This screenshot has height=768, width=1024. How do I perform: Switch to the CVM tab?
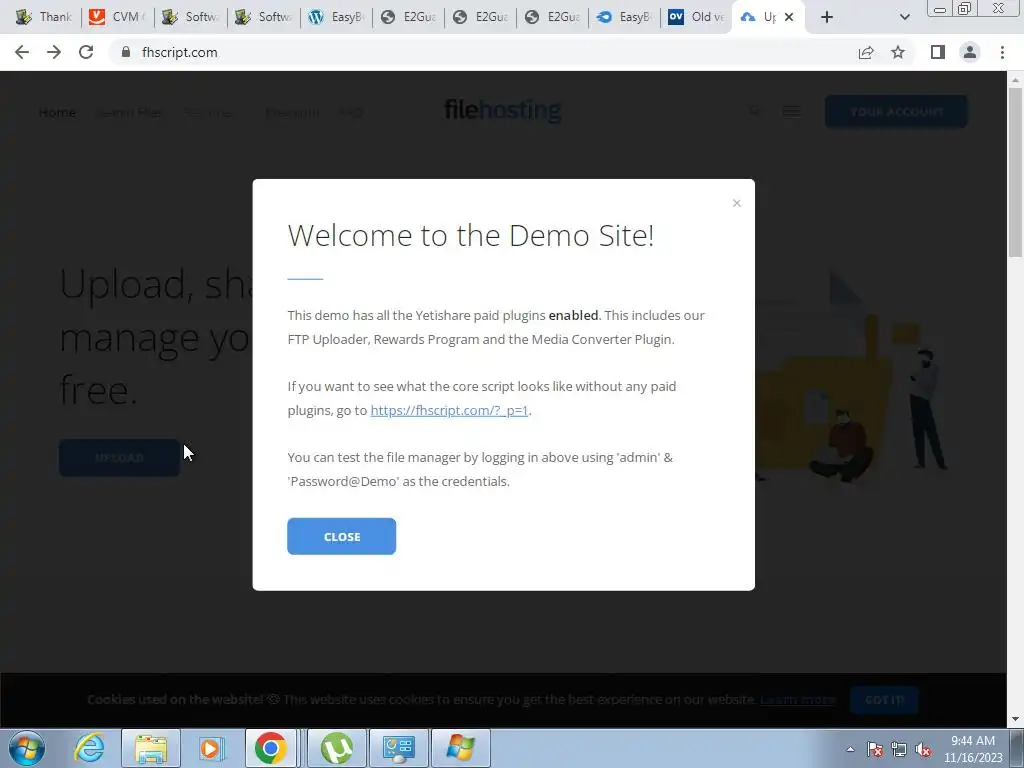pyautogui.click(x=118, y=17)
